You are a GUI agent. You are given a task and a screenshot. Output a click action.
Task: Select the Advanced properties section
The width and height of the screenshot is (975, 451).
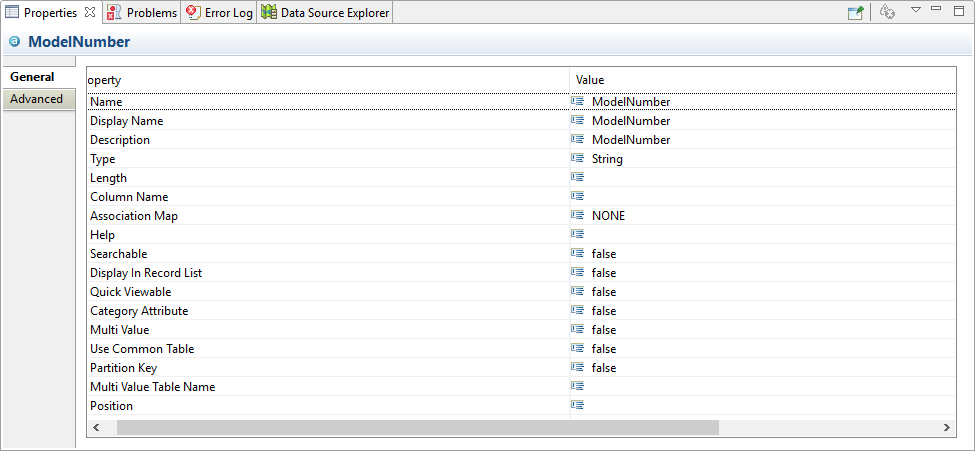tap(37, 99)
